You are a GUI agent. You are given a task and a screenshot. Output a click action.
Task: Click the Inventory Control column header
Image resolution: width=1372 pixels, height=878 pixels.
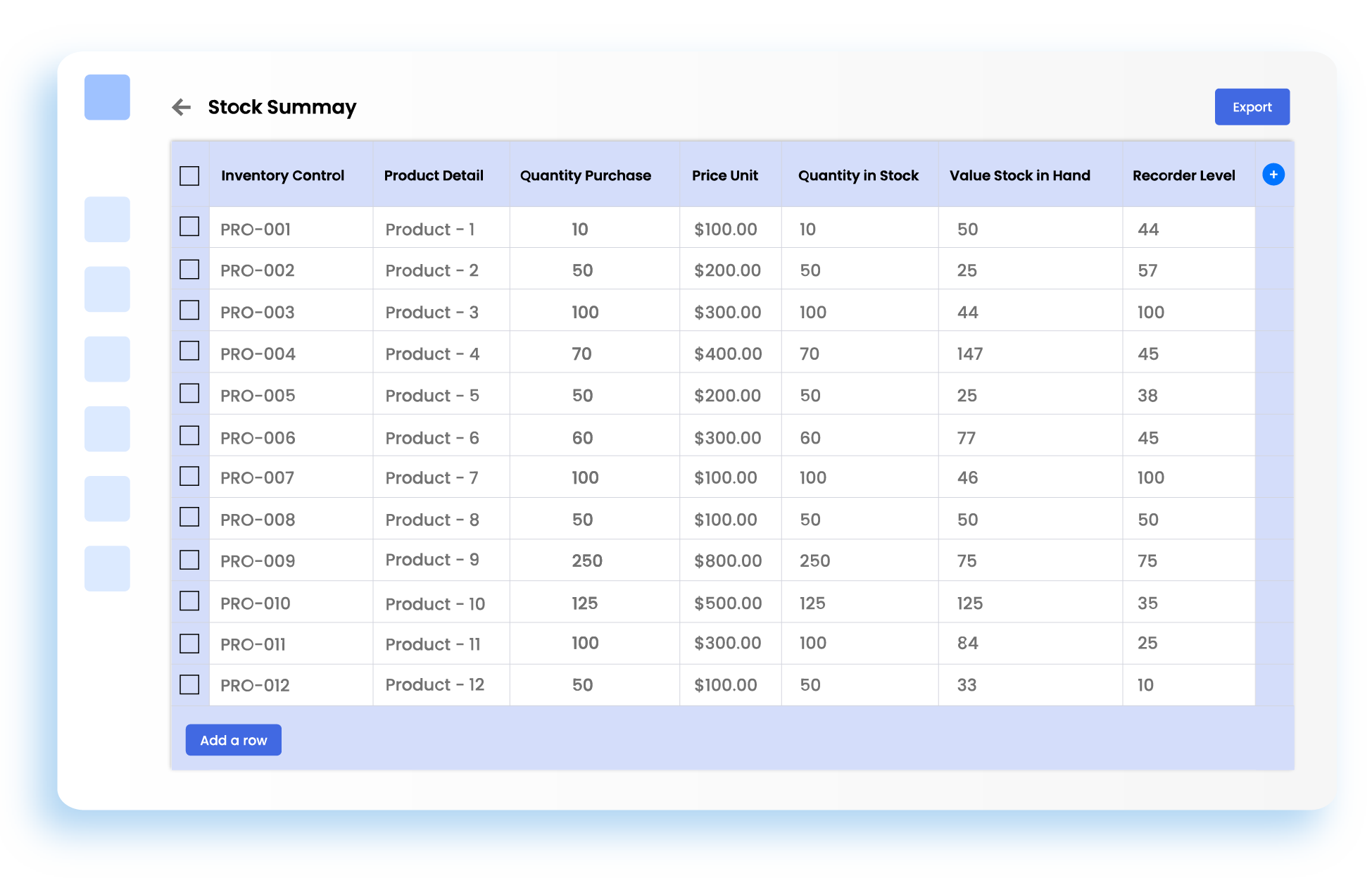coord(282,175)
